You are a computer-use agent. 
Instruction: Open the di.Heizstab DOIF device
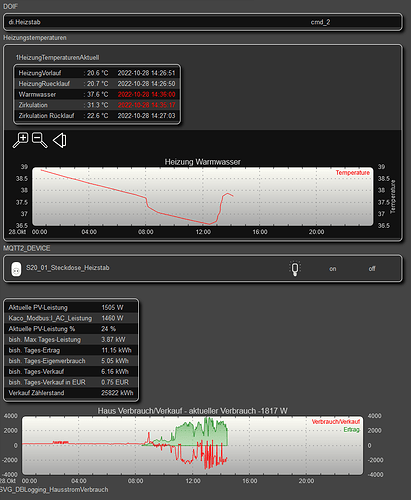click(x=24, y=22)
